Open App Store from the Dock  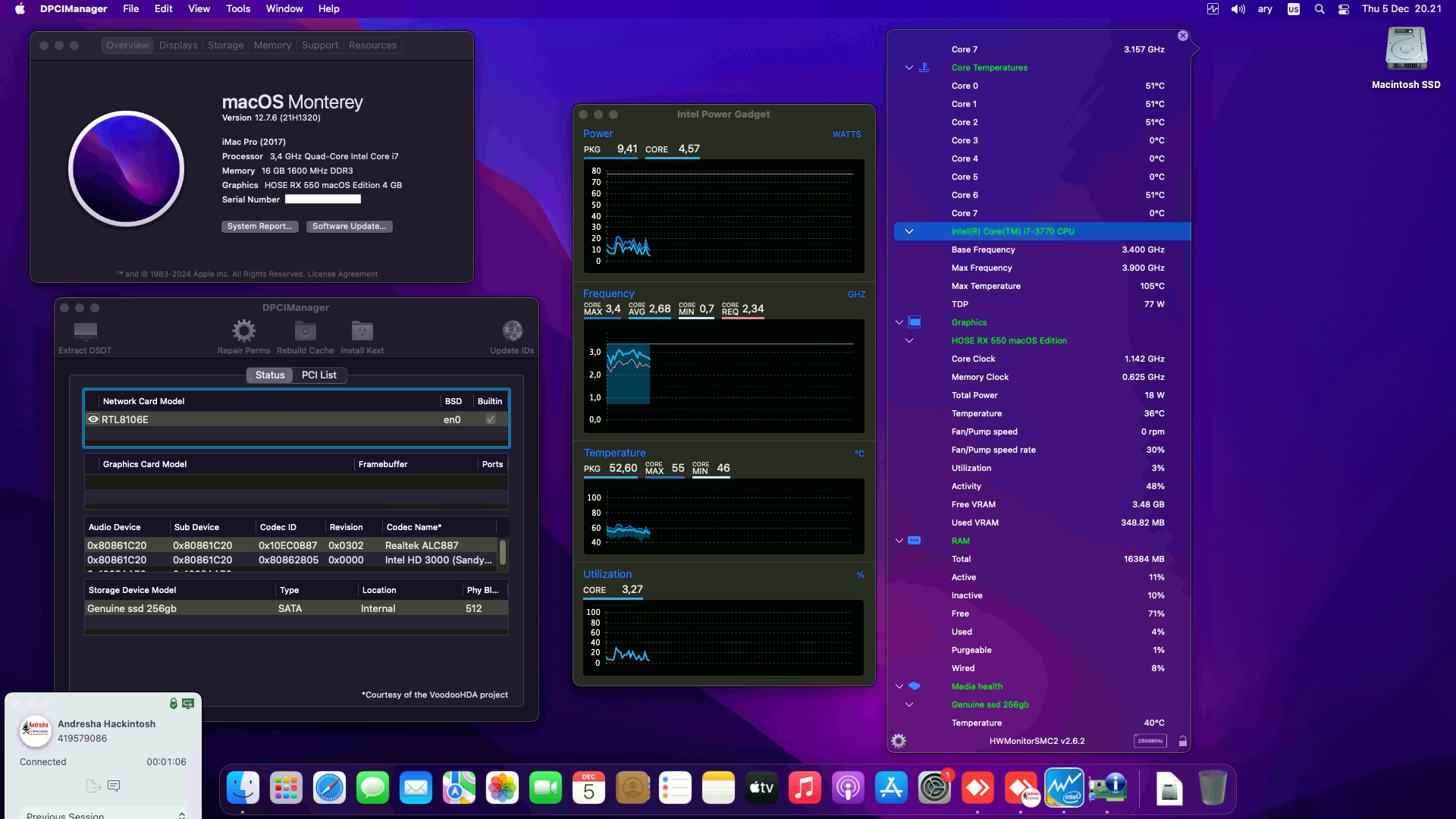891,789
